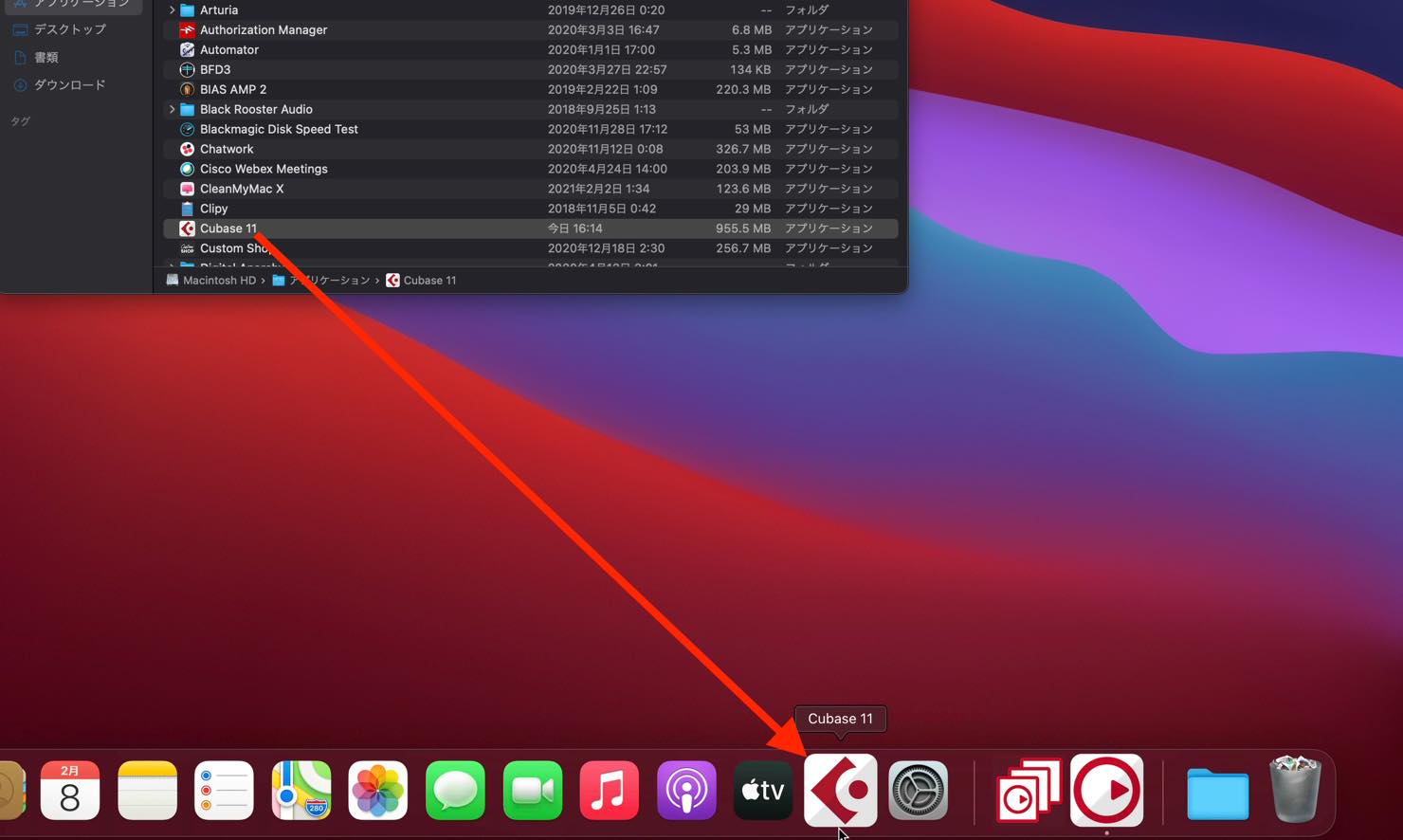Click the Clipy app icon in Finder
This screenshot has height=840, width=1403.
[187, 209]
